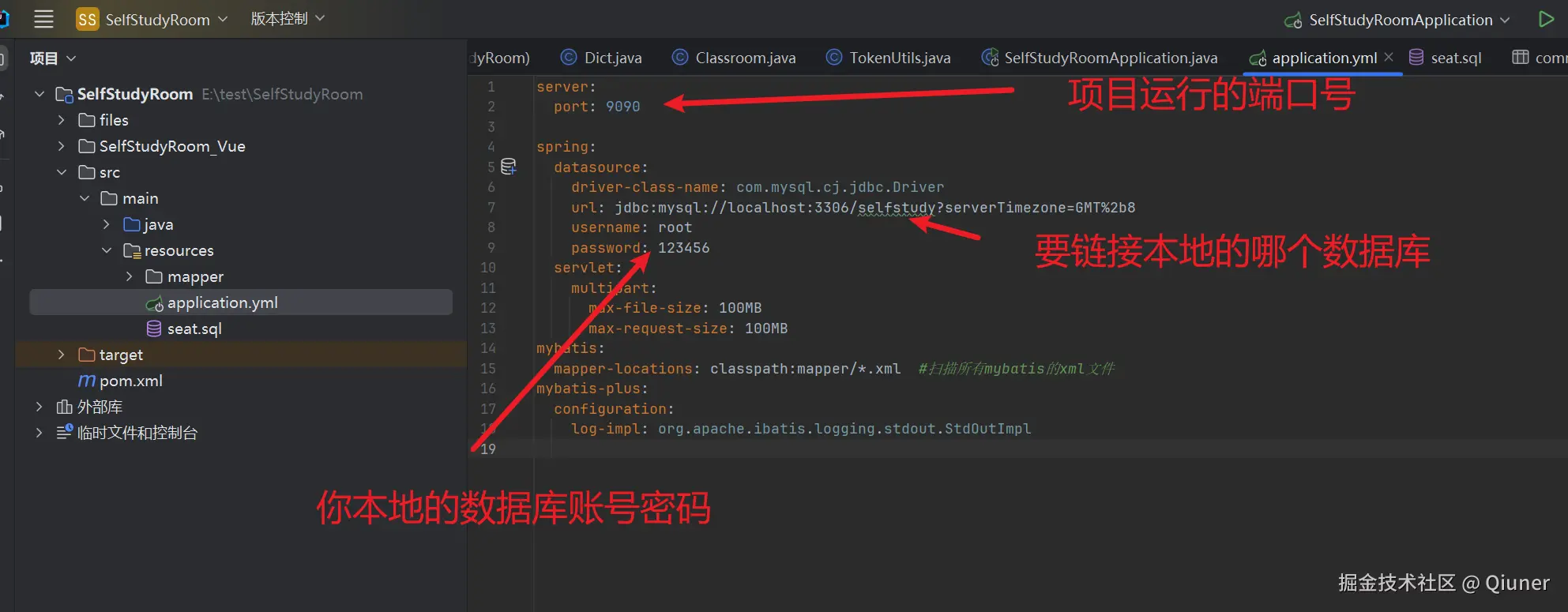The width and height of the screenshot is (1568, 612).
Task: Click the main folder icon
Action: tap(110, 198)
